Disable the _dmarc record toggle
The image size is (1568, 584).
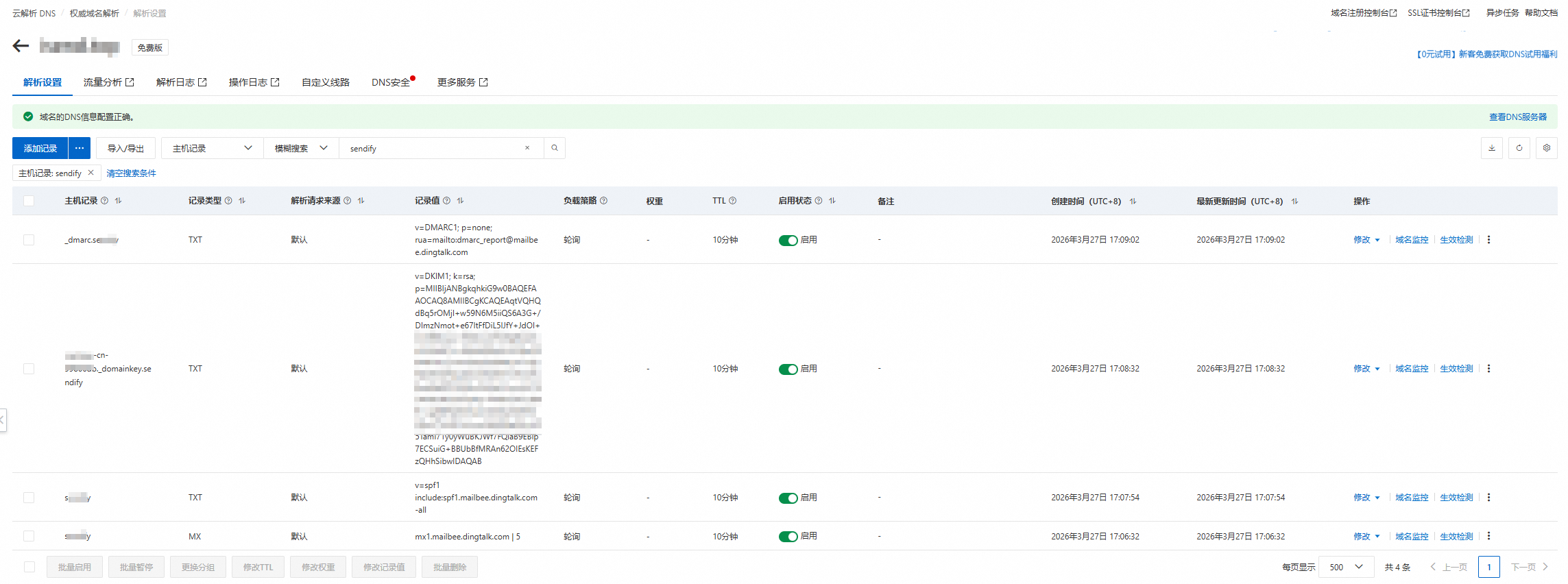[x=788, y=240]
